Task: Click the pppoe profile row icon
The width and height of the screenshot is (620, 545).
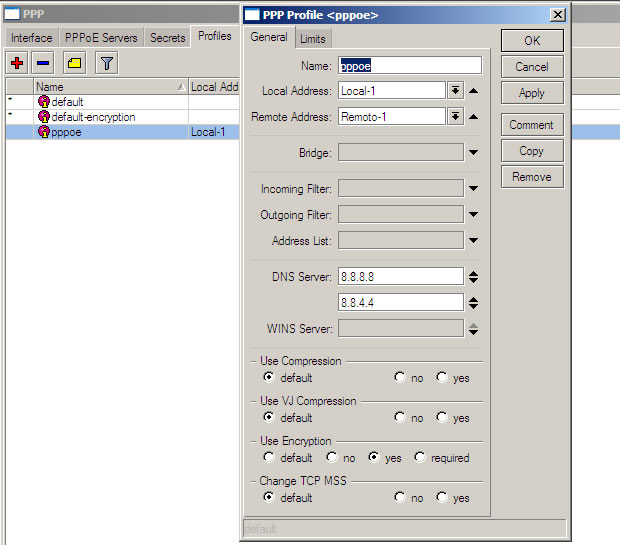Action: 43,132
